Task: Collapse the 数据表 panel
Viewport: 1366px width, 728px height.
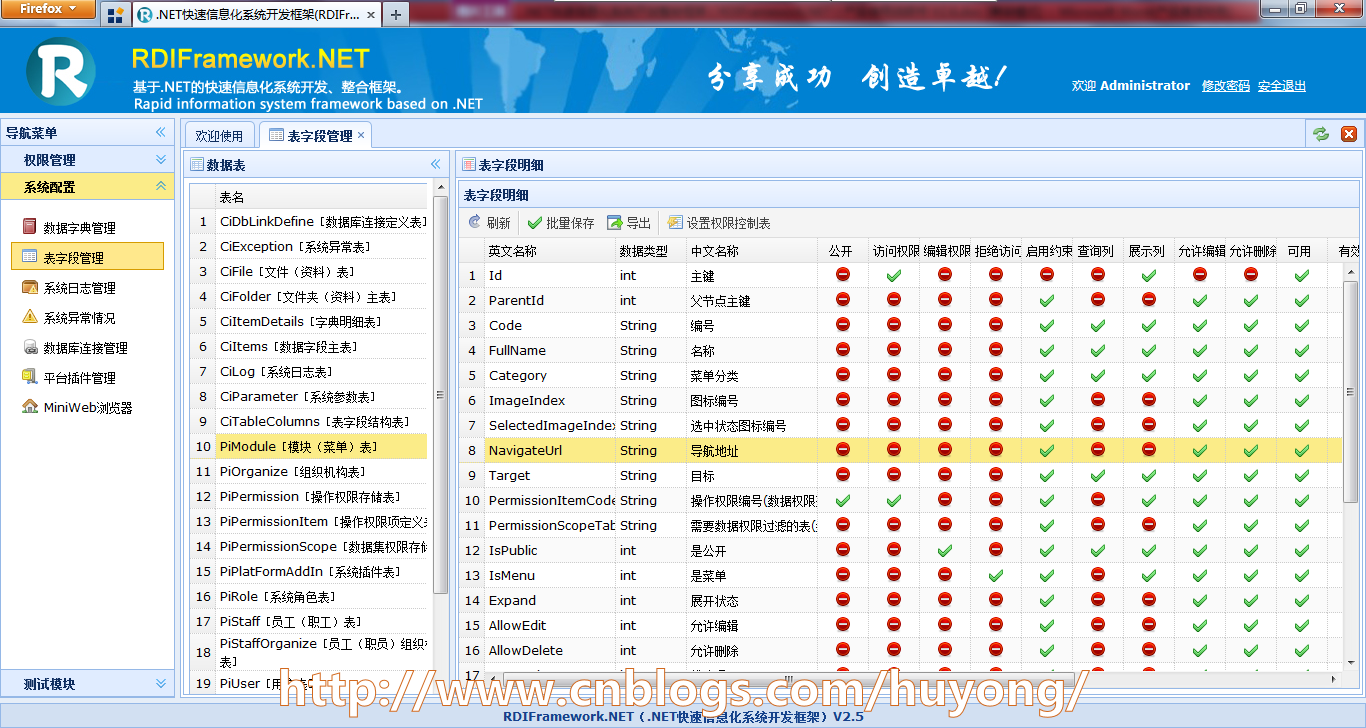Action: [x=435, y=163]
